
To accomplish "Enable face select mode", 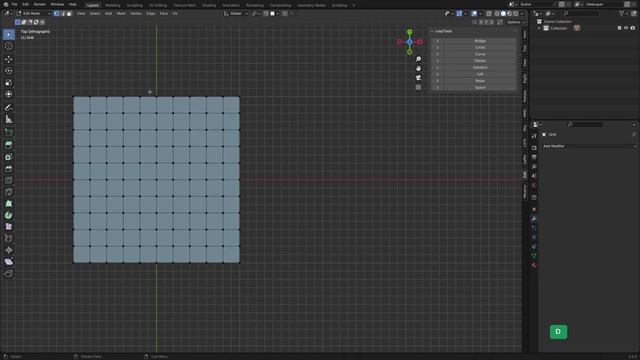I will 69,13.
